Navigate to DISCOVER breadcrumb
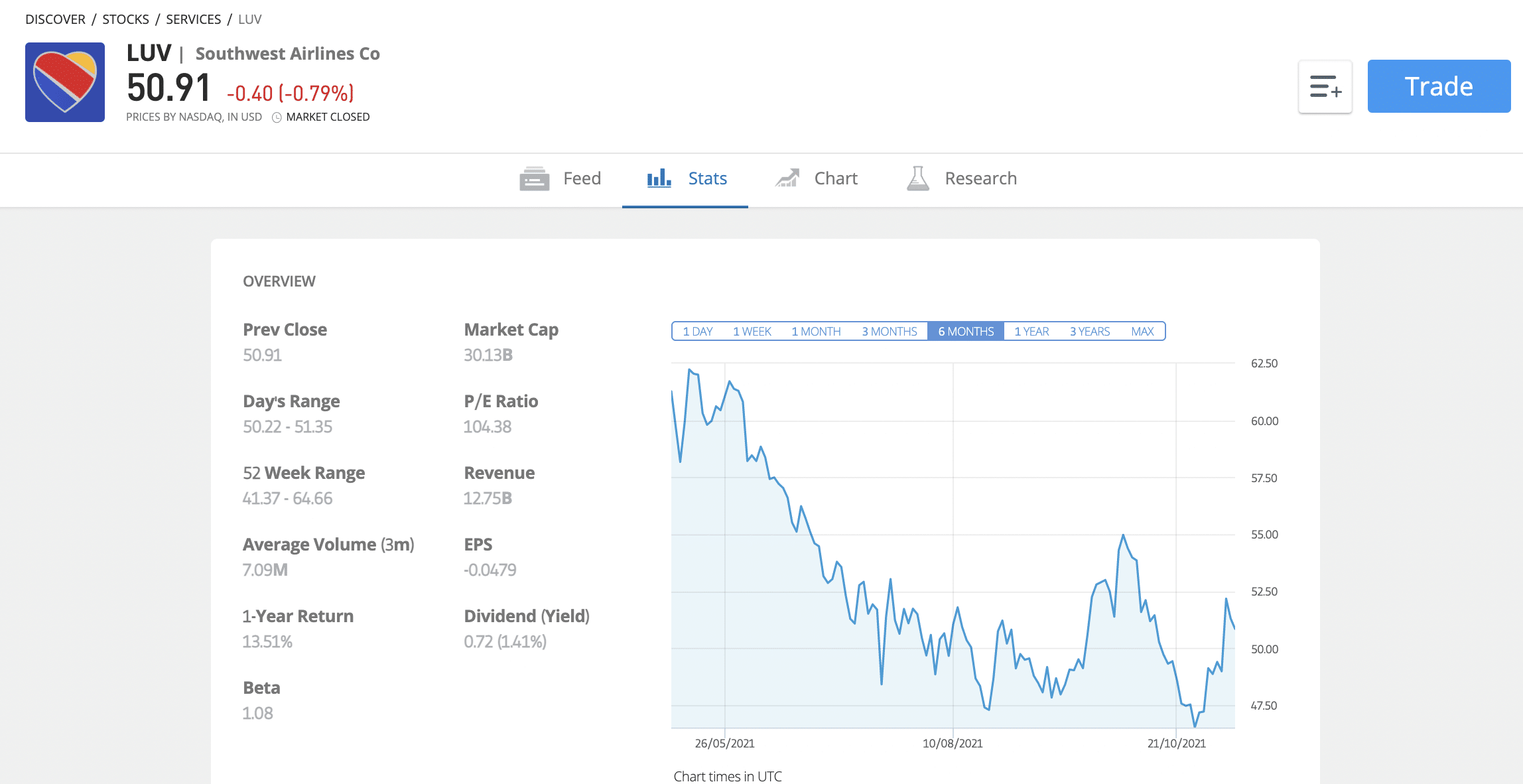 55,19
